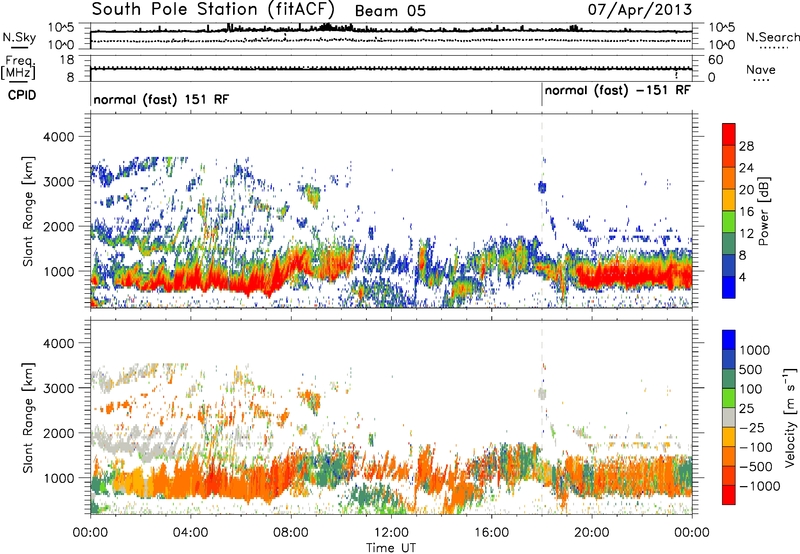Click the '-25' label on the Velocity colorbar
Image resolution: width=800 pixels, height=554 pixels.
754,428
